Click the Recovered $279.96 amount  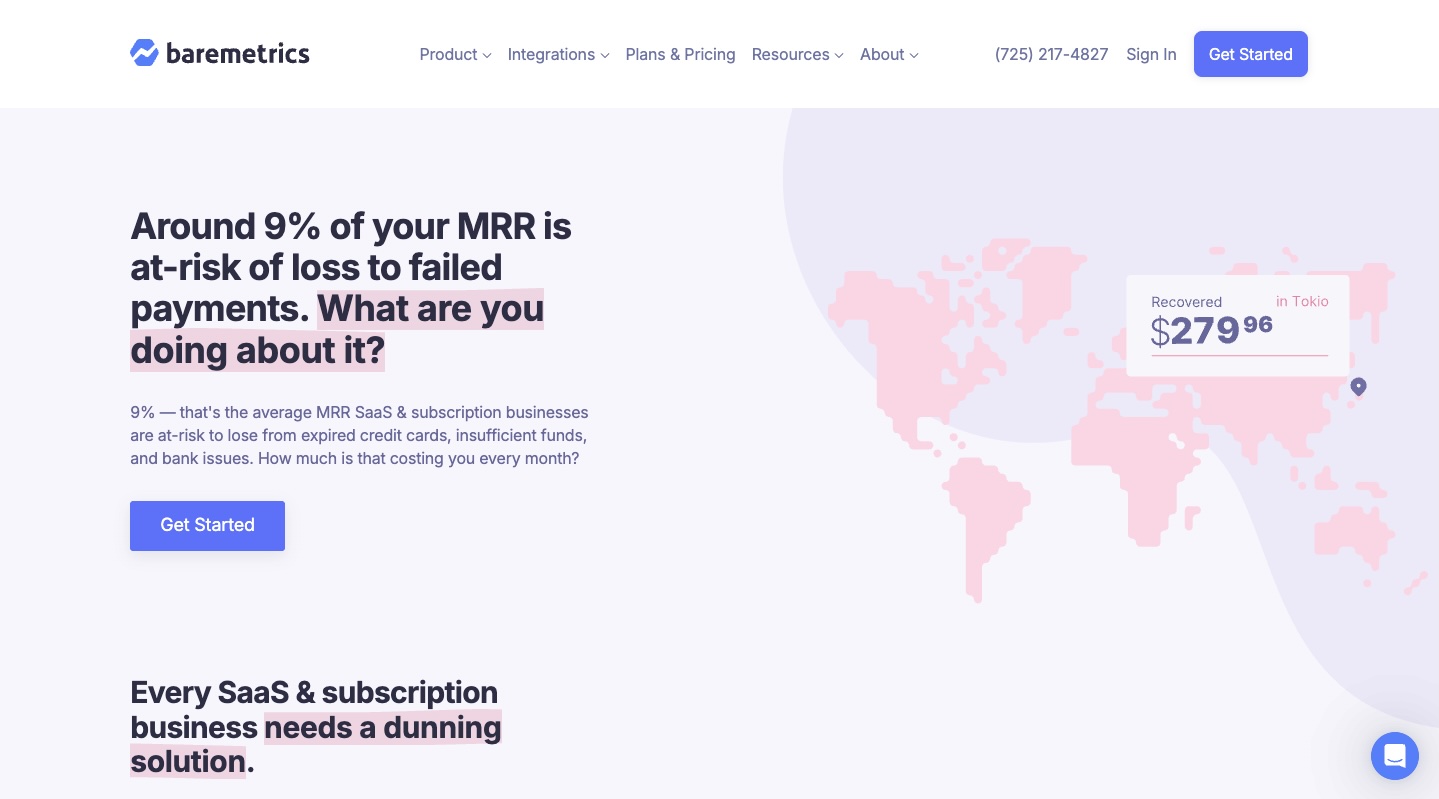point(1211,330)
